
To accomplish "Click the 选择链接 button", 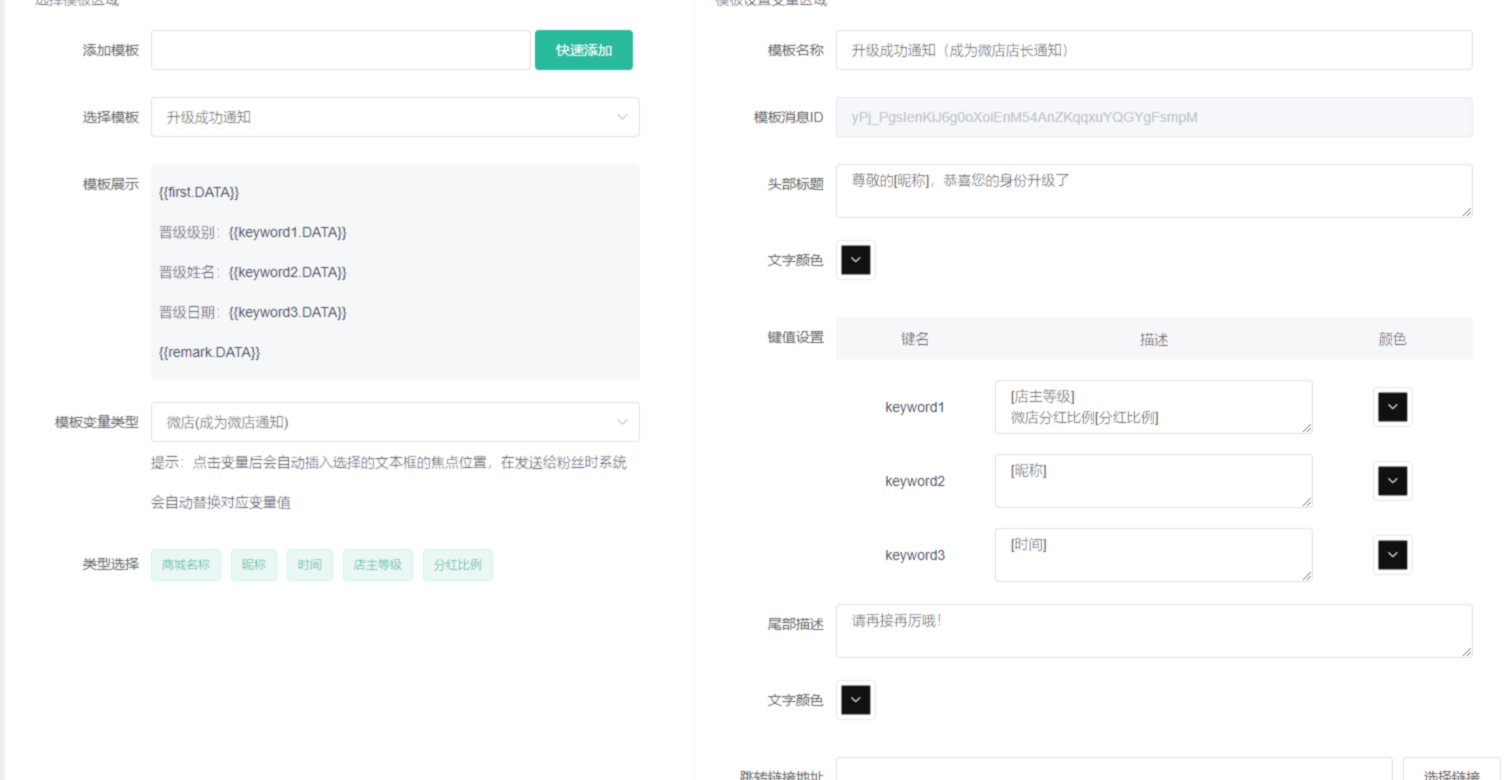I will (1451, 773).
